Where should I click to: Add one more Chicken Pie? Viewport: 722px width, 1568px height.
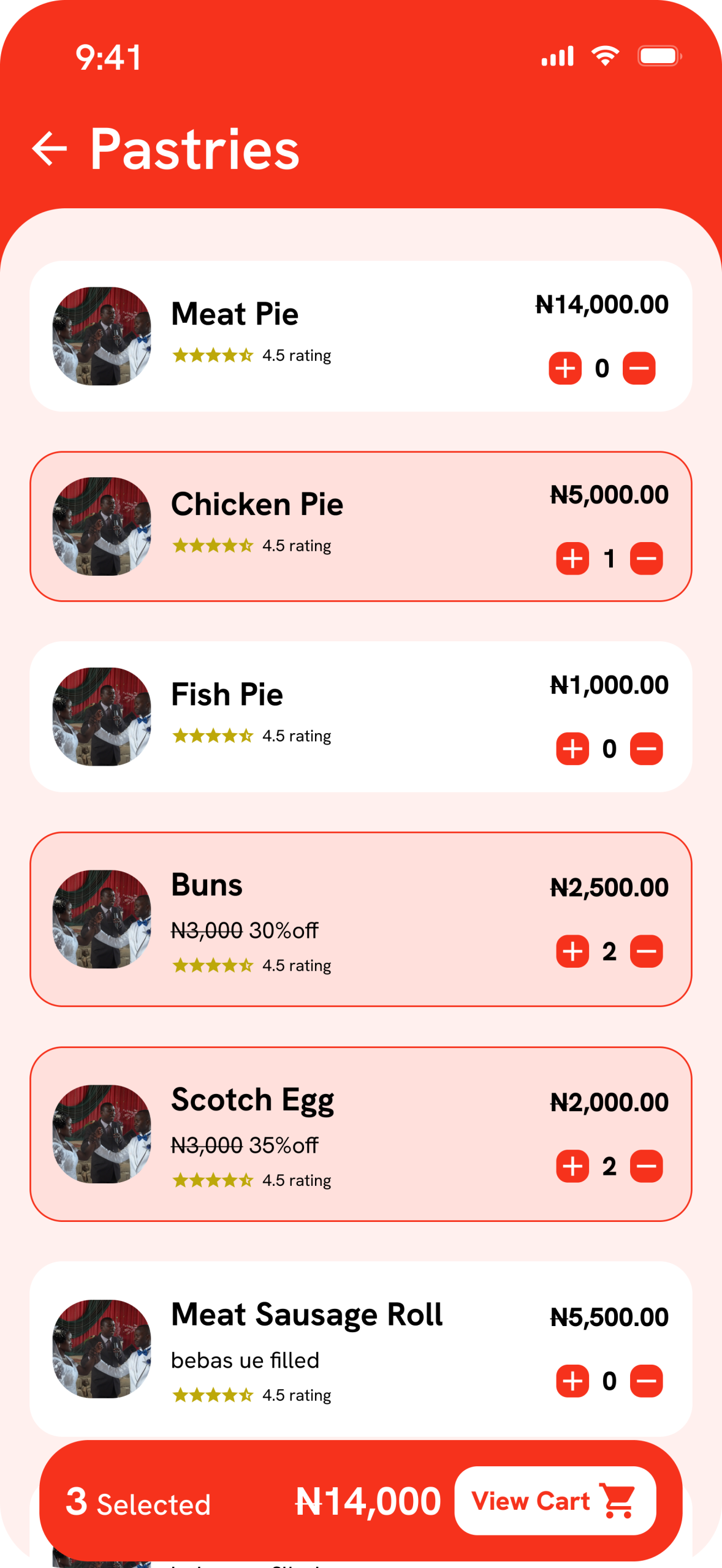tap(572, 558)
